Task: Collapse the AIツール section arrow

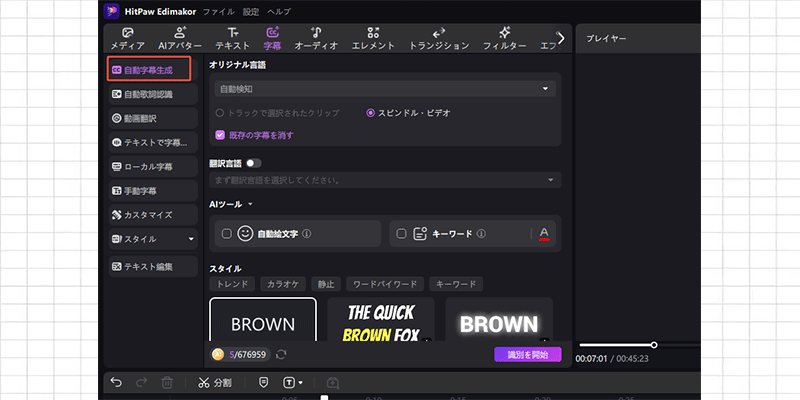Action: point(250,204)
